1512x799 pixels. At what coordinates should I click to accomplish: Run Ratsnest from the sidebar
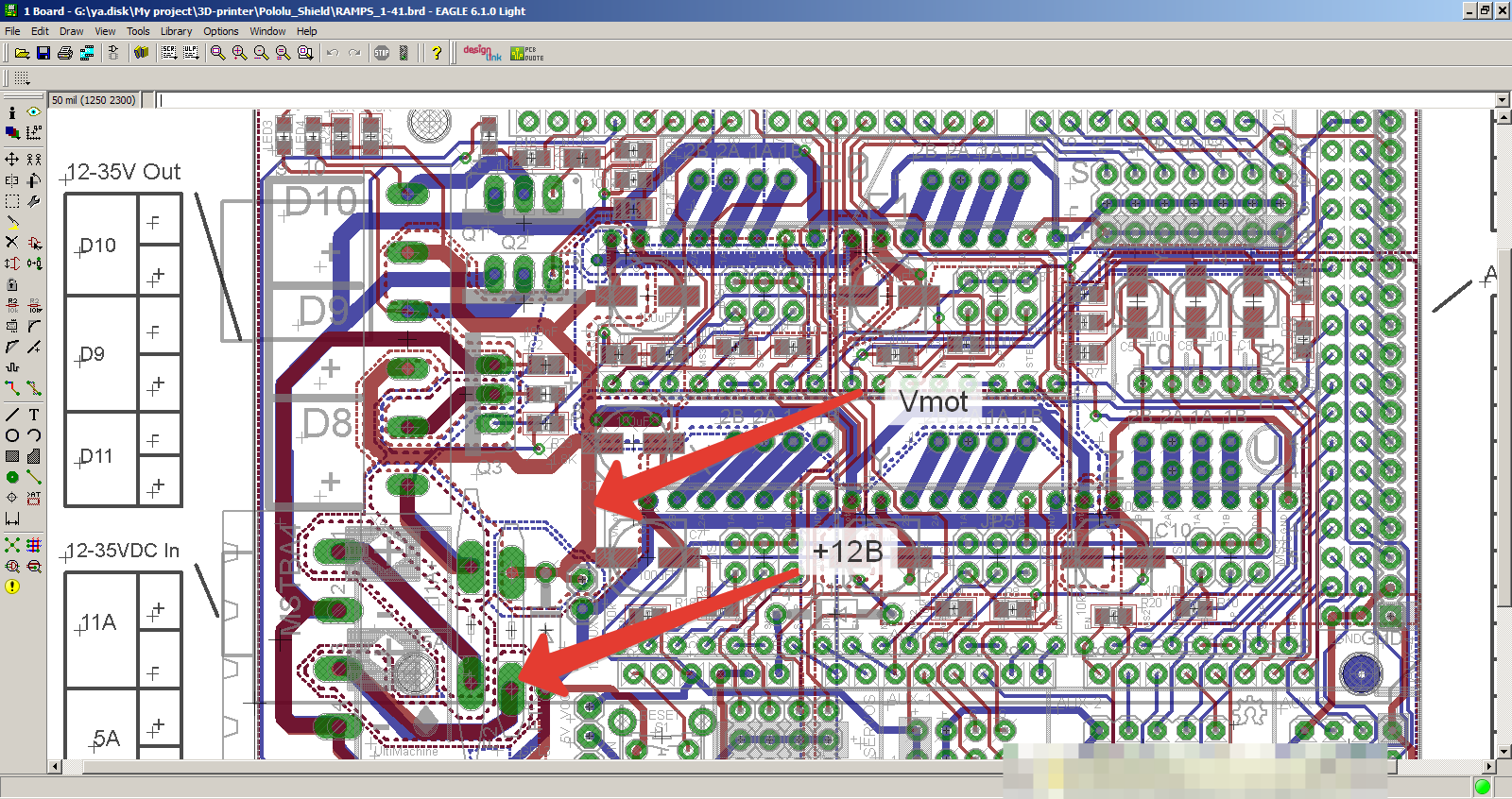(x=12, y=545)
